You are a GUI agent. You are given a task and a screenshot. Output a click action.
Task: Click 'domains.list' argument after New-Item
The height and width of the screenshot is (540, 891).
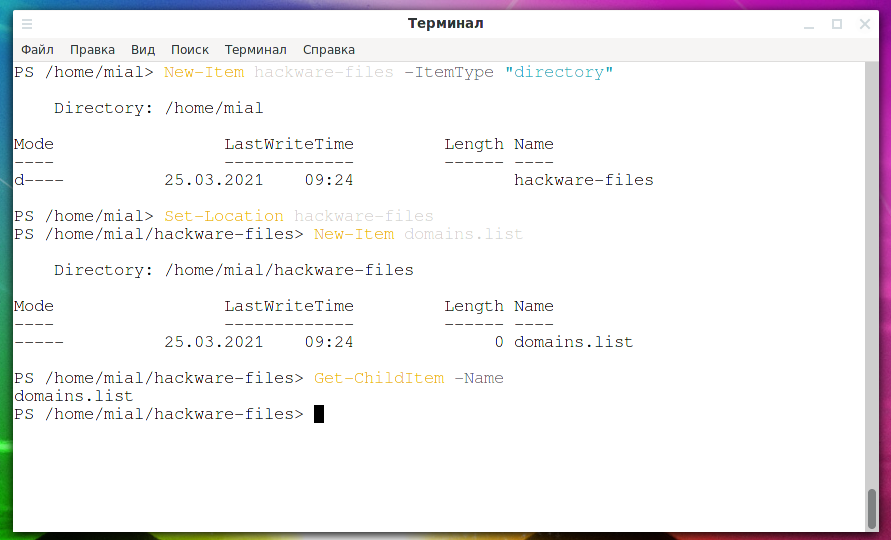[x=463, y=234]
